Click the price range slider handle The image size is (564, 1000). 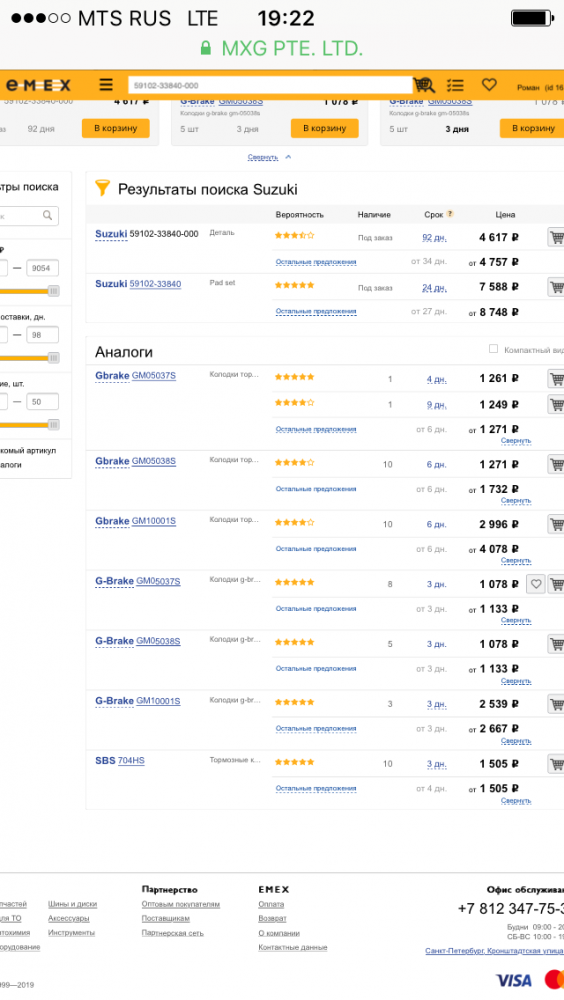pos(54,291)
